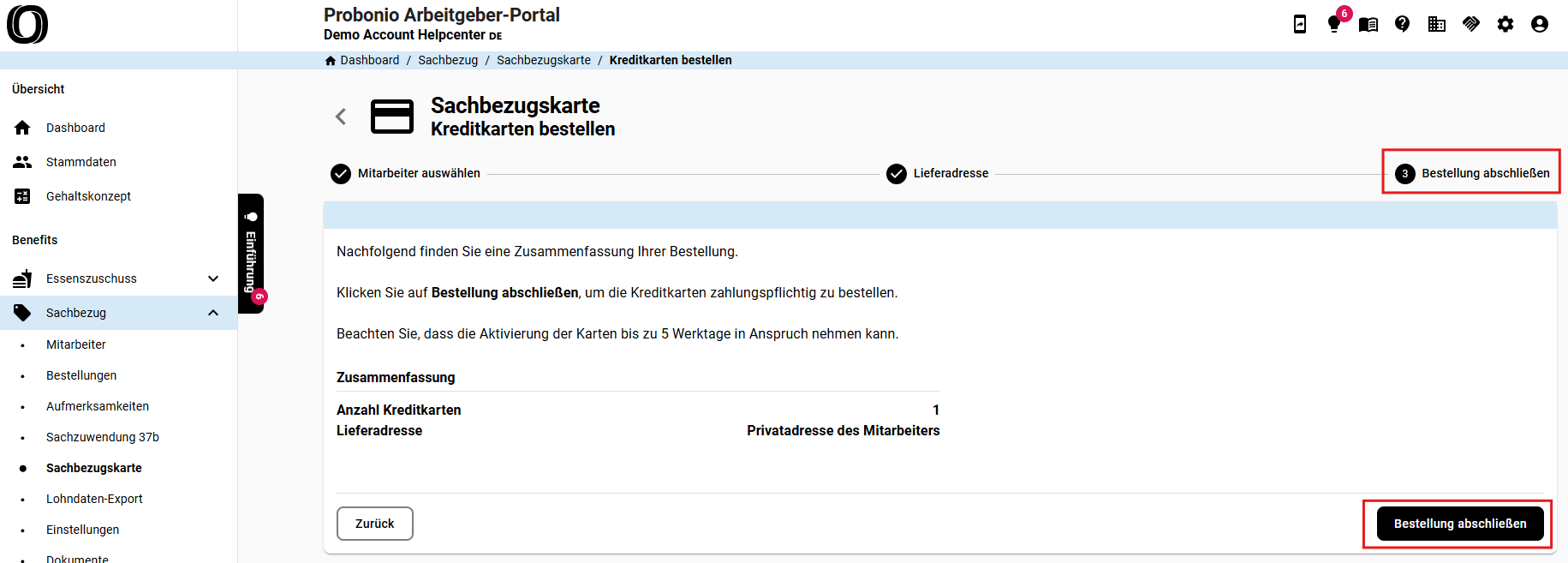Click Privatadresse des Mitarbeiters value
This screenshot has height=563, width=1568.
coord(844,430)
